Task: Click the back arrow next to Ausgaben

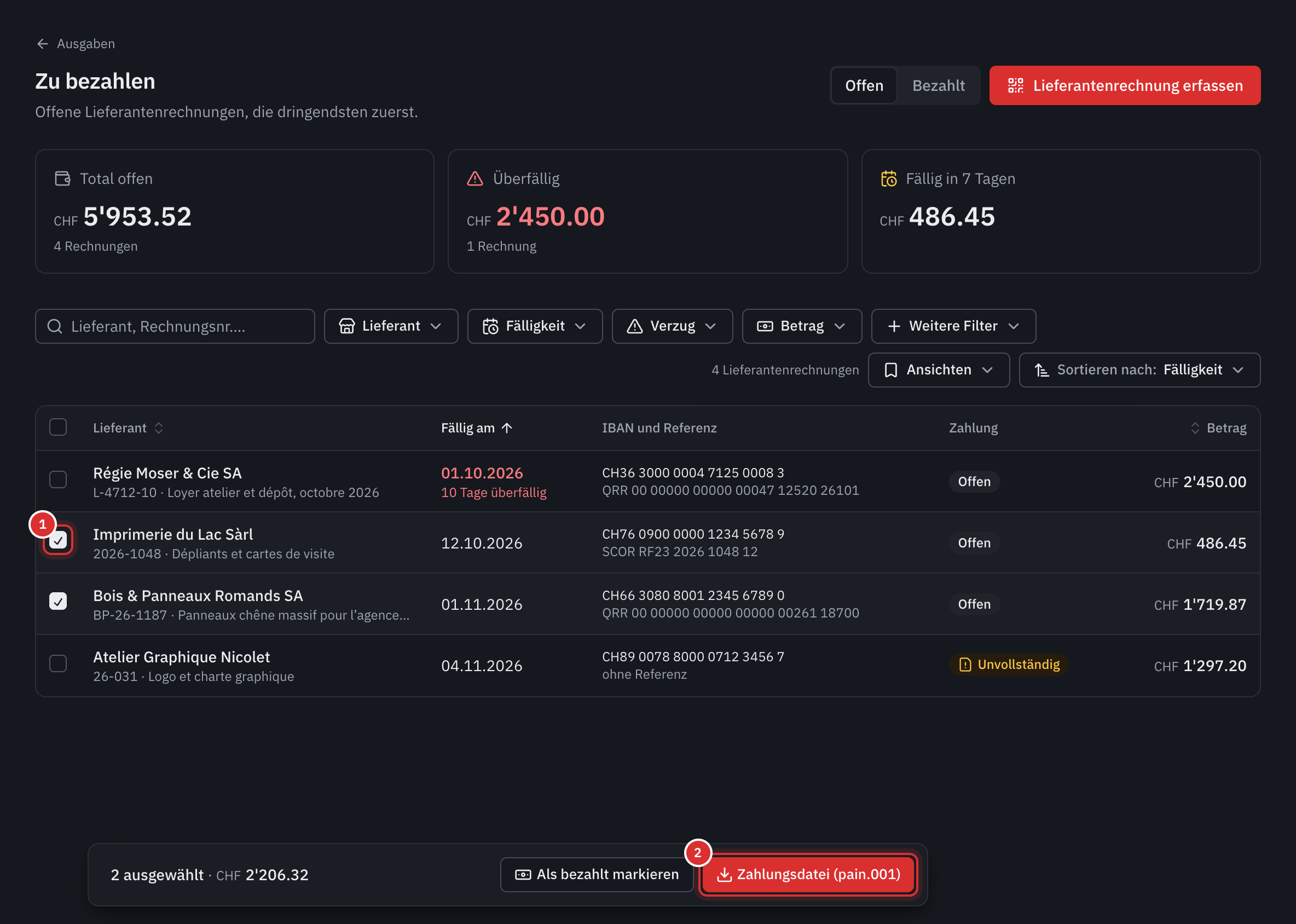Action: pyautogui.click(x=43, y=44)
